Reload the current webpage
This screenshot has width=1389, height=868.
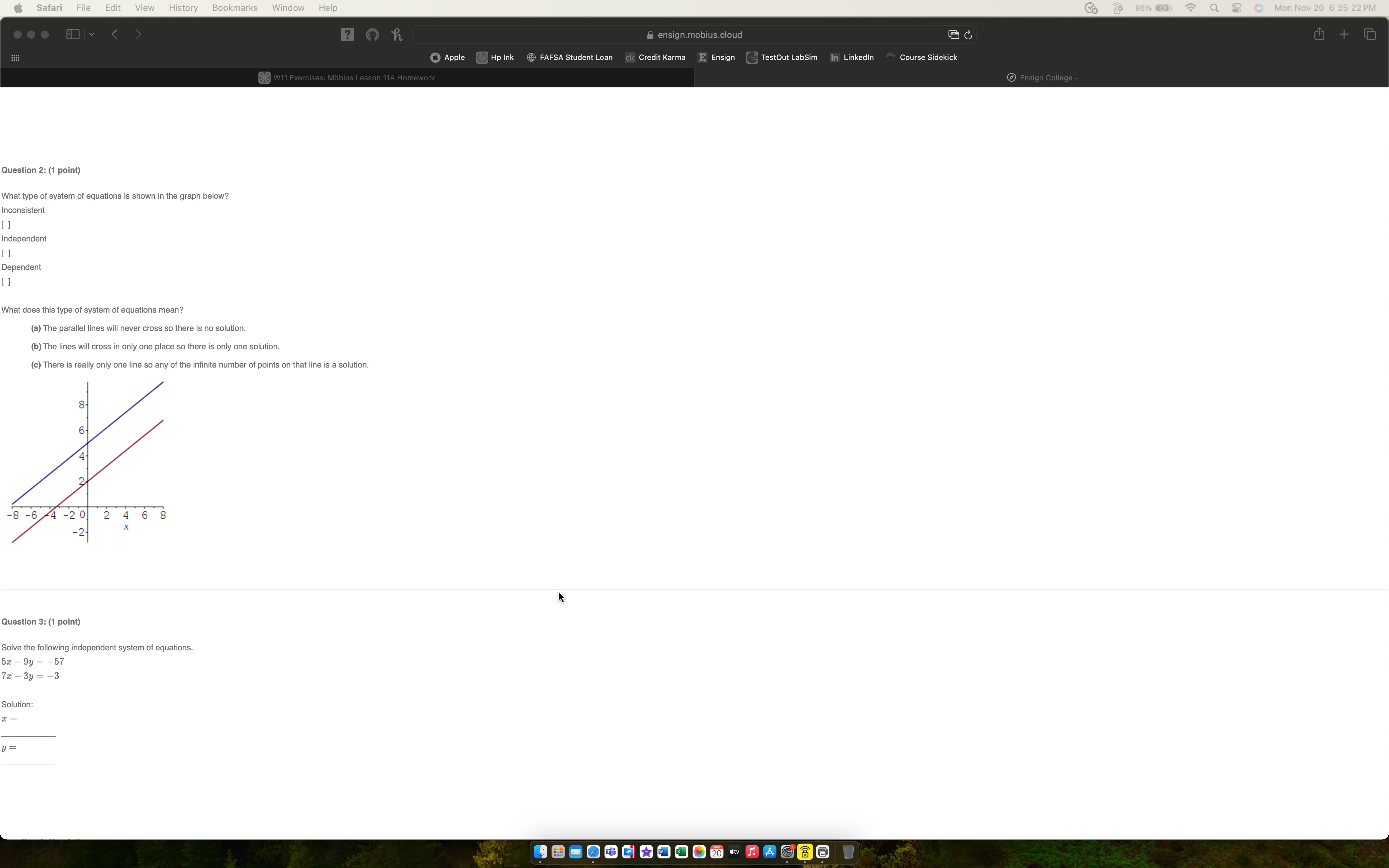pyautogui.click(x=968, y=35)
